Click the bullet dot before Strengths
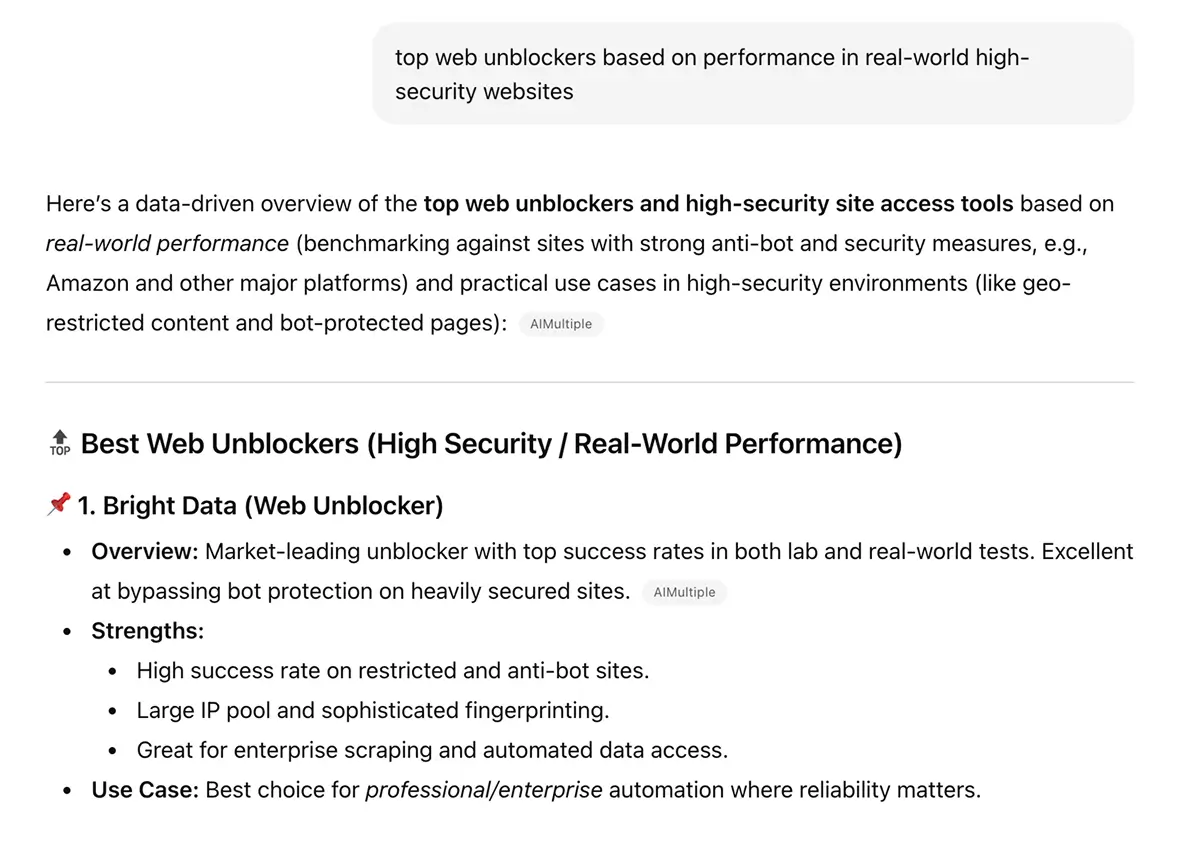This screenshot has width=1182, height=848. [x=67, y=632]
